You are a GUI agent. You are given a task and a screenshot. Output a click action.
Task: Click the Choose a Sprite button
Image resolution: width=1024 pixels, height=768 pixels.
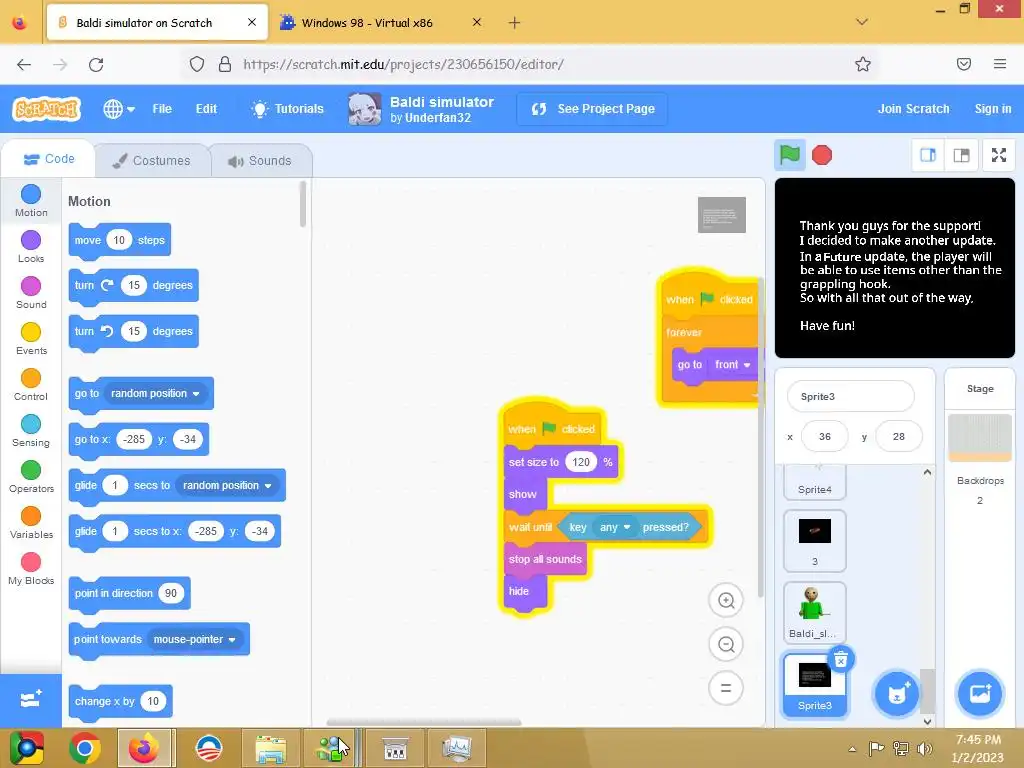pyautogui.click(x=897, y=694)
